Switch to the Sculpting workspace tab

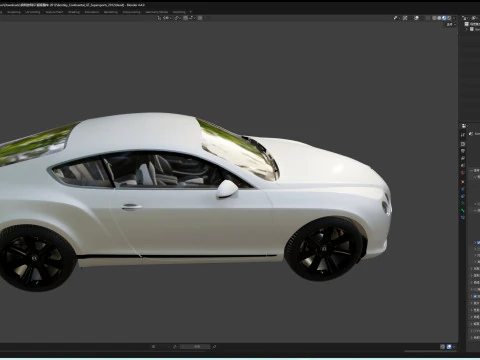coord(14,12)
